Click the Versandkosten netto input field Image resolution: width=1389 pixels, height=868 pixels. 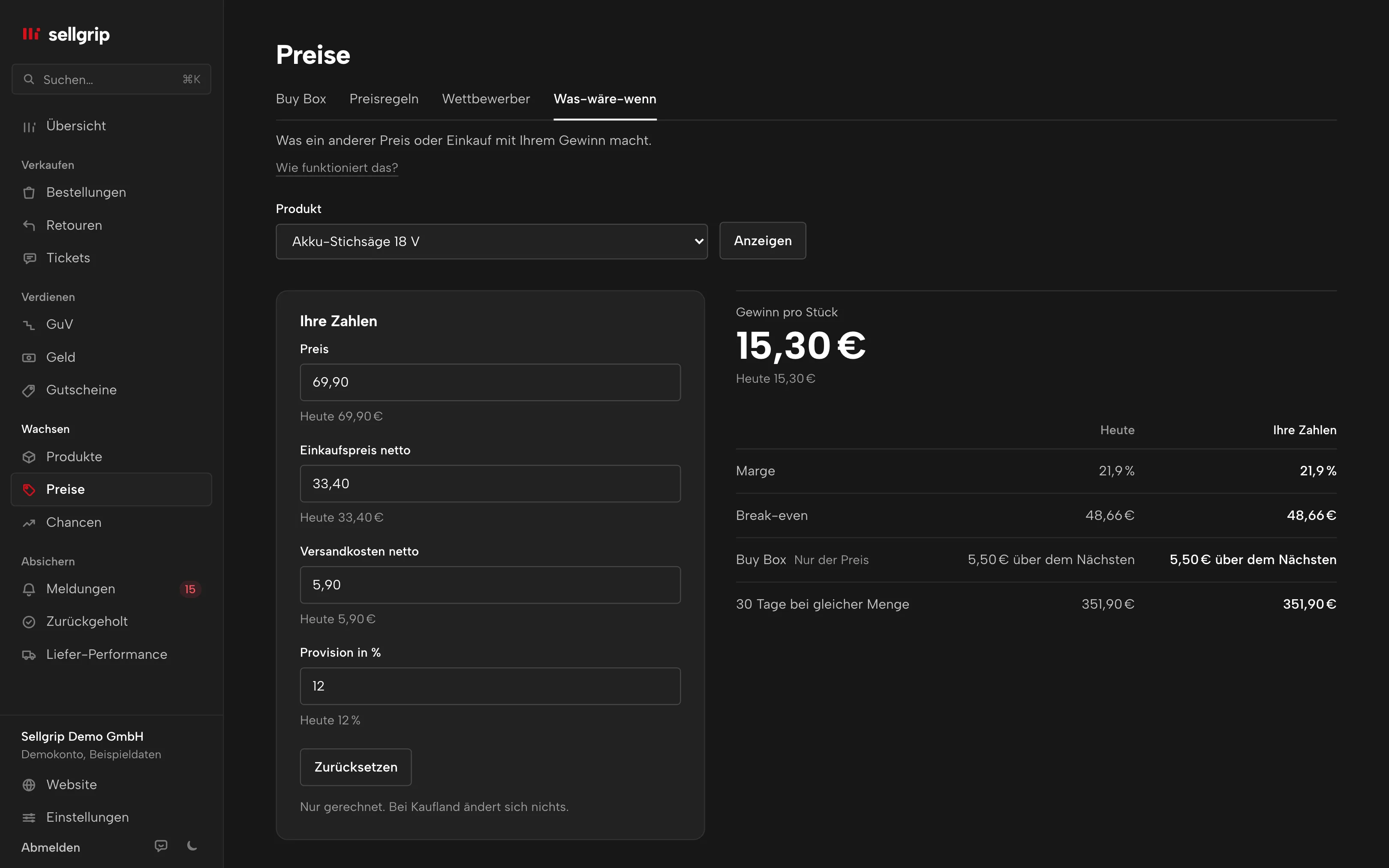[490, 585]
